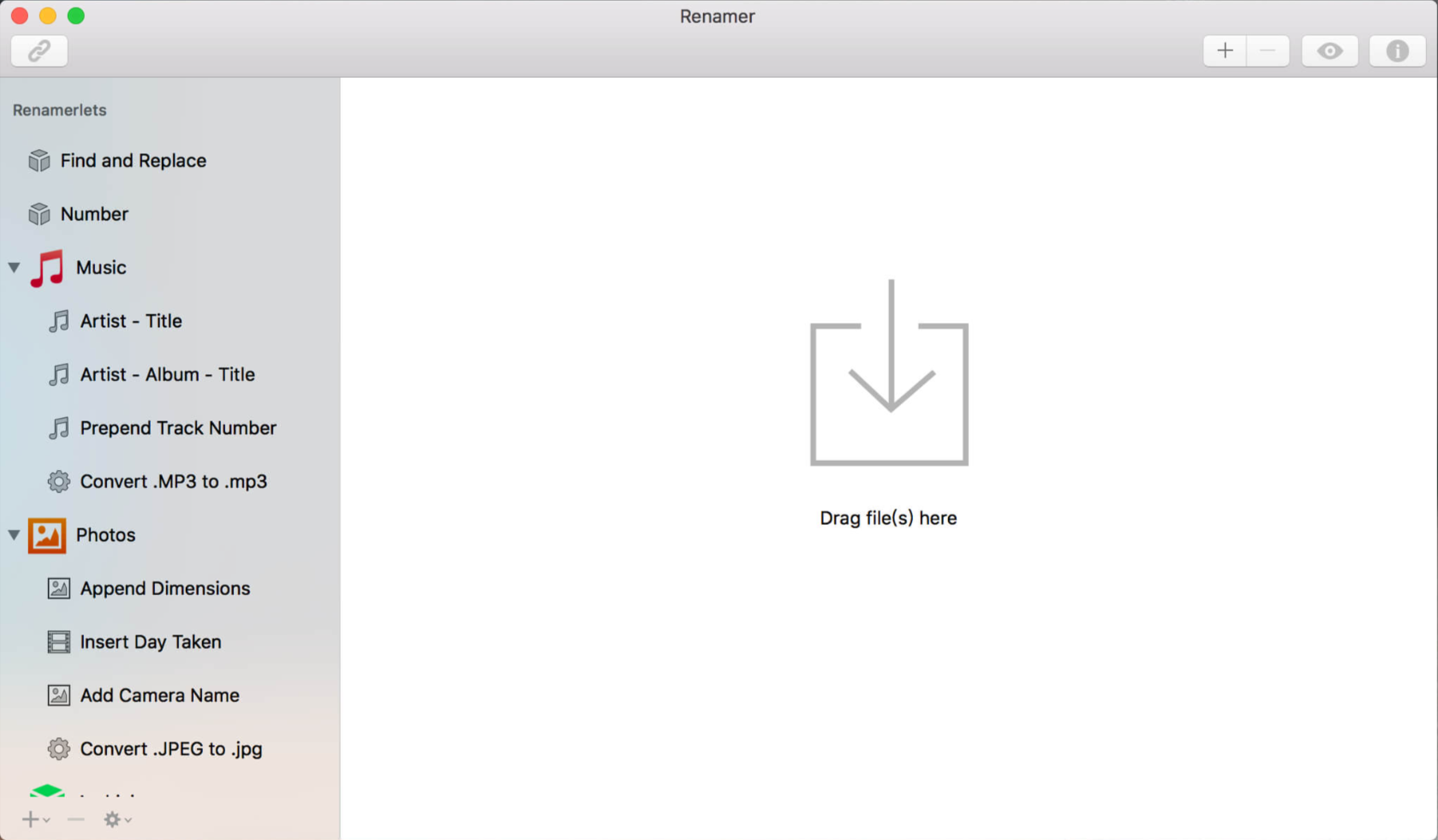Click the Insert Day Taken film icon
Viewport: 1438px width, 840px height.
[x=58, y=642]
